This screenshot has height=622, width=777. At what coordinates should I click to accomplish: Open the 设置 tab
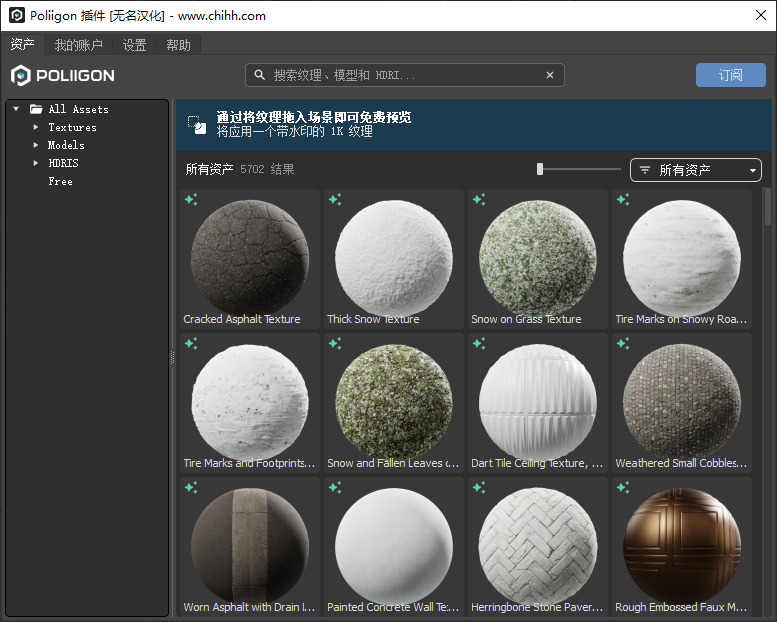134,45
